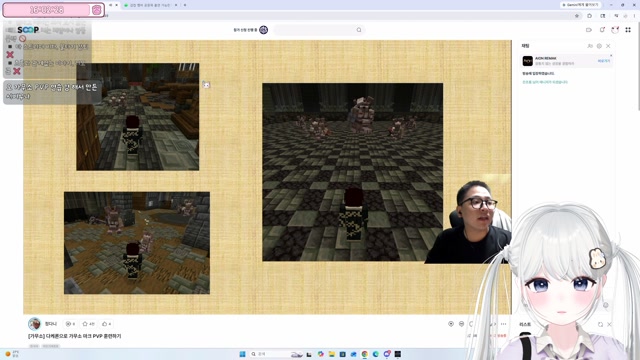Image resolution: width=640 pixels, height=360 pixels.
Task: Click the streamer name beside avatar
Action: (51, 324)
